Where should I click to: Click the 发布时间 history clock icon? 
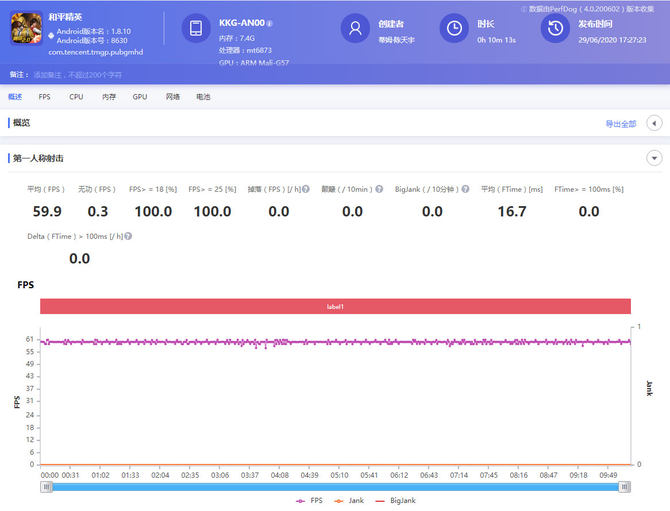click(x=554, y=29)
